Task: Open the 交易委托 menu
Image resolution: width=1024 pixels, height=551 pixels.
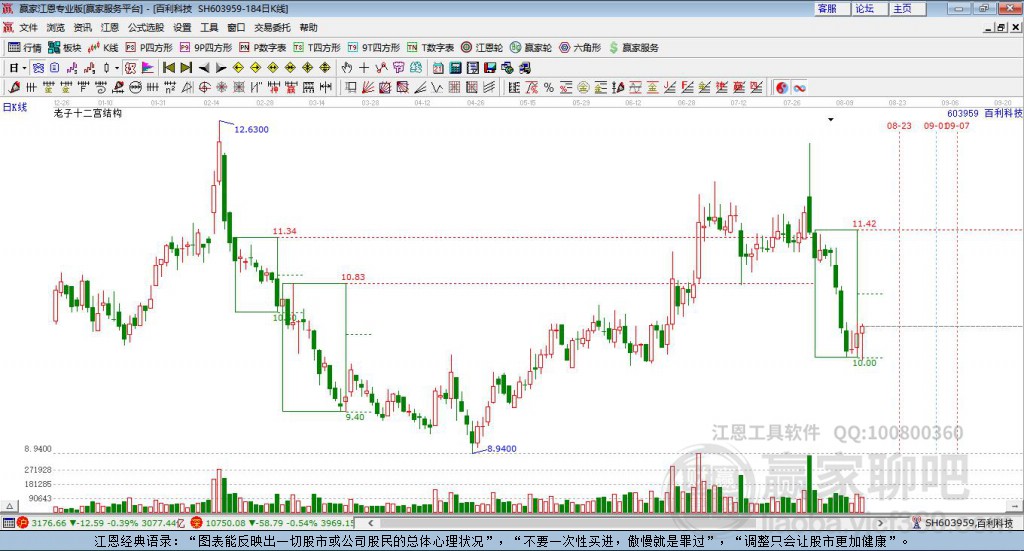Action: [272, 27]
